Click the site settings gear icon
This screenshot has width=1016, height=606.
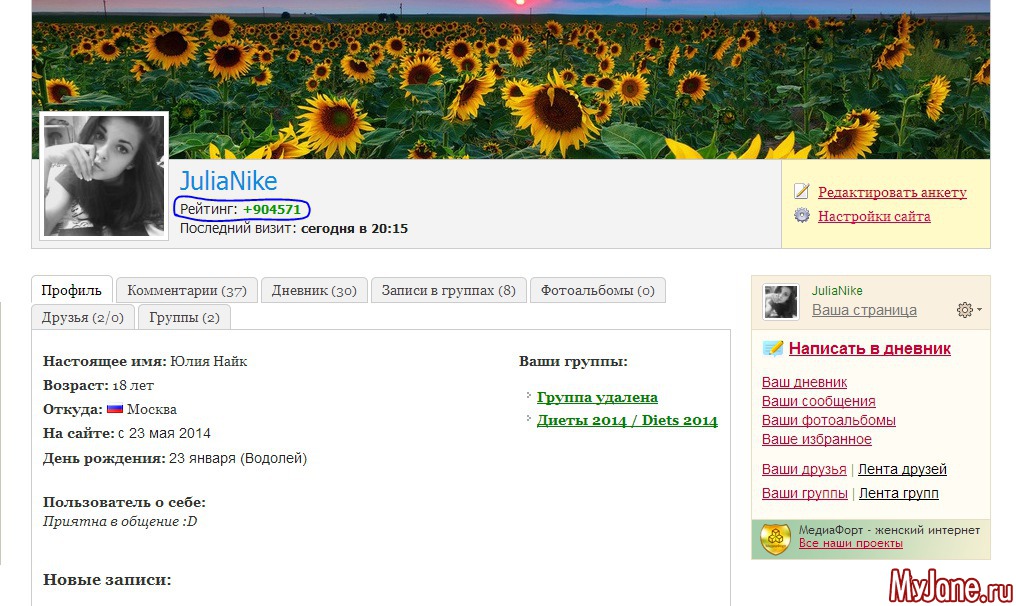(x=801, y=216)
